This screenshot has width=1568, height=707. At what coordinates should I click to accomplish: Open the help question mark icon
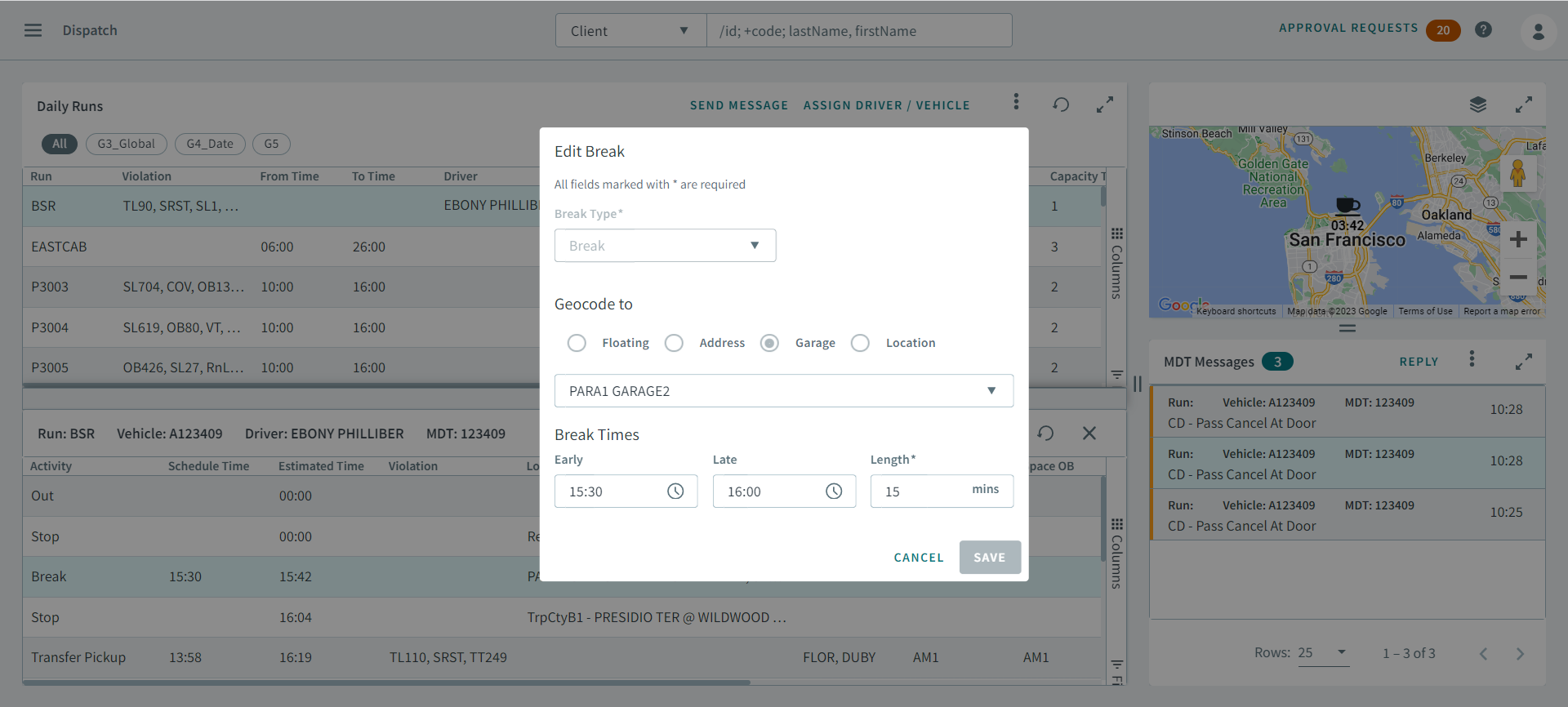[1483, 30]
